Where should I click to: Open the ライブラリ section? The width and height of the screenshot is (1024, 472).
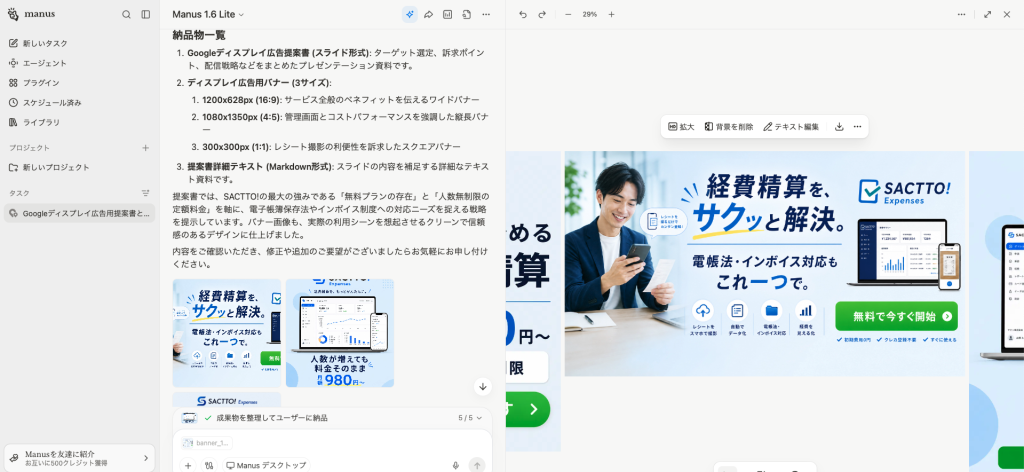79,122
